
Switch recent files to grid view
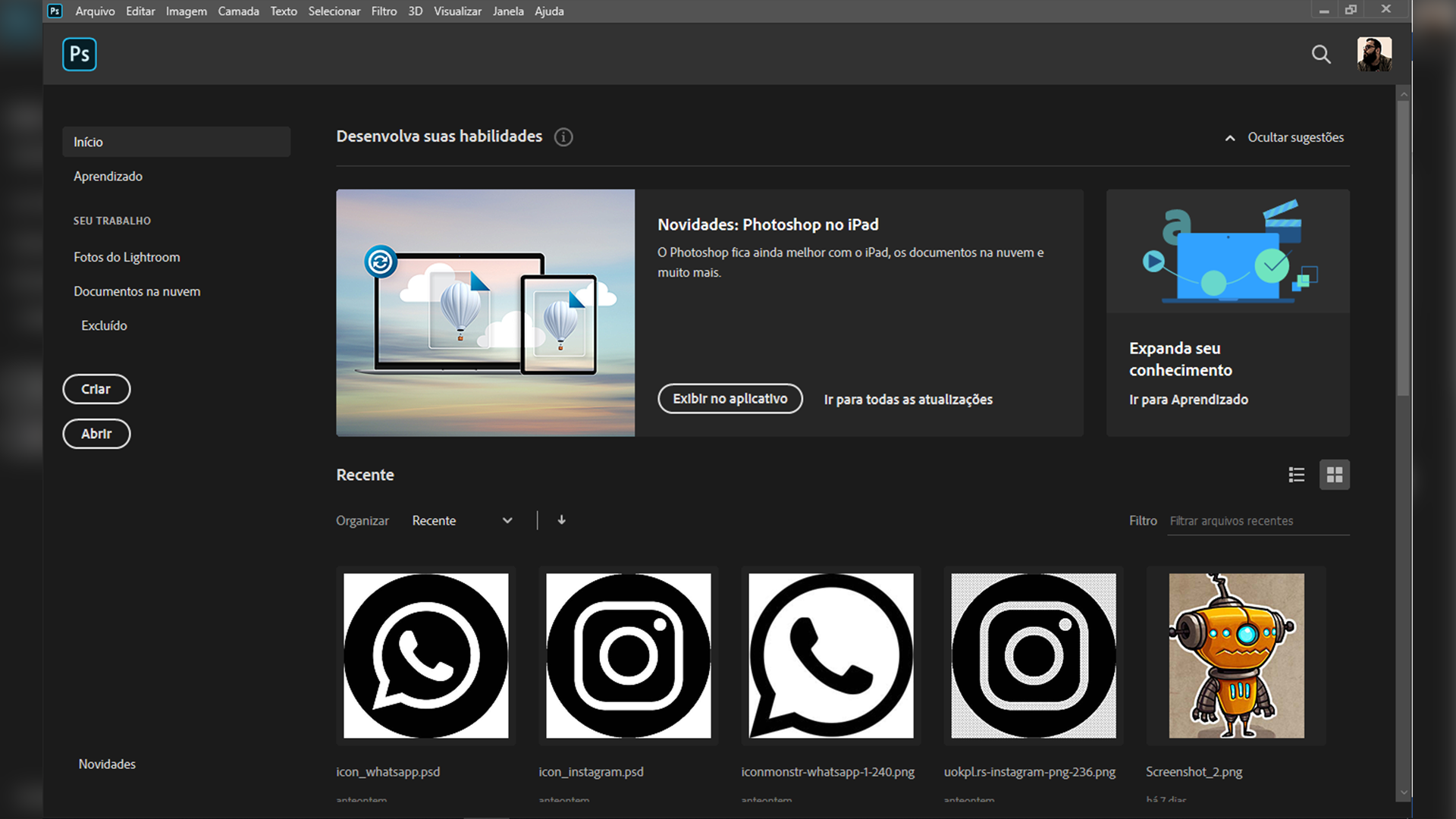pos(1335,475)
